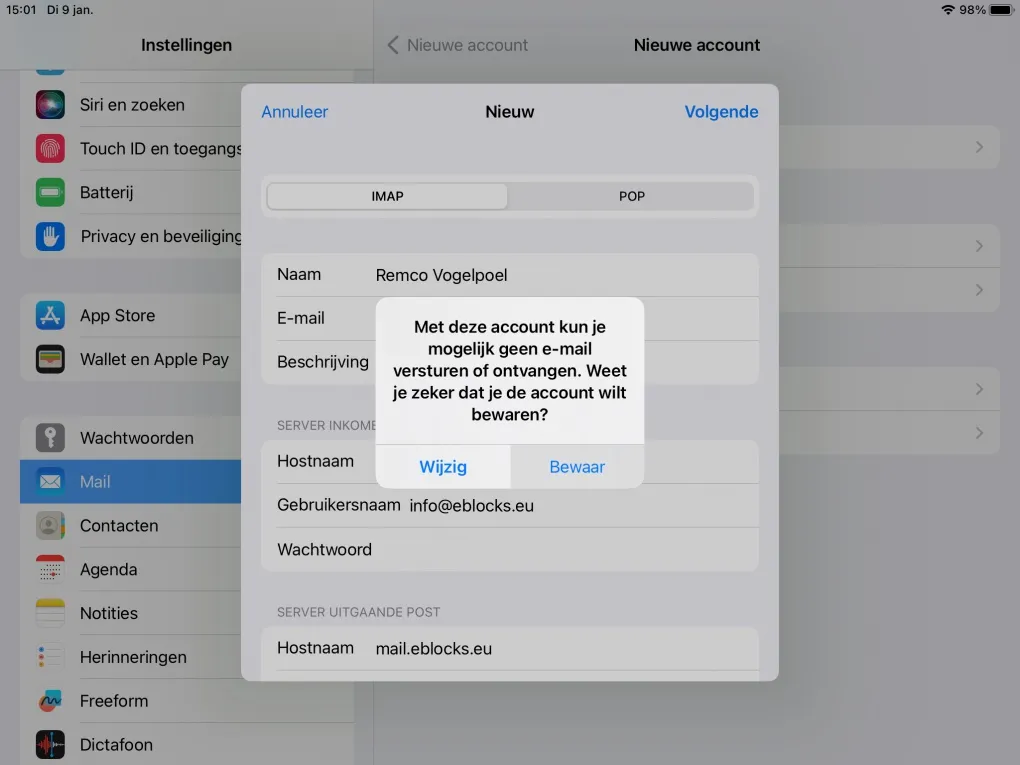Viewport: 1020px width, 765px height.
Task: Tap the incoming server Wachtwoord field
Action: pos(560,550)
